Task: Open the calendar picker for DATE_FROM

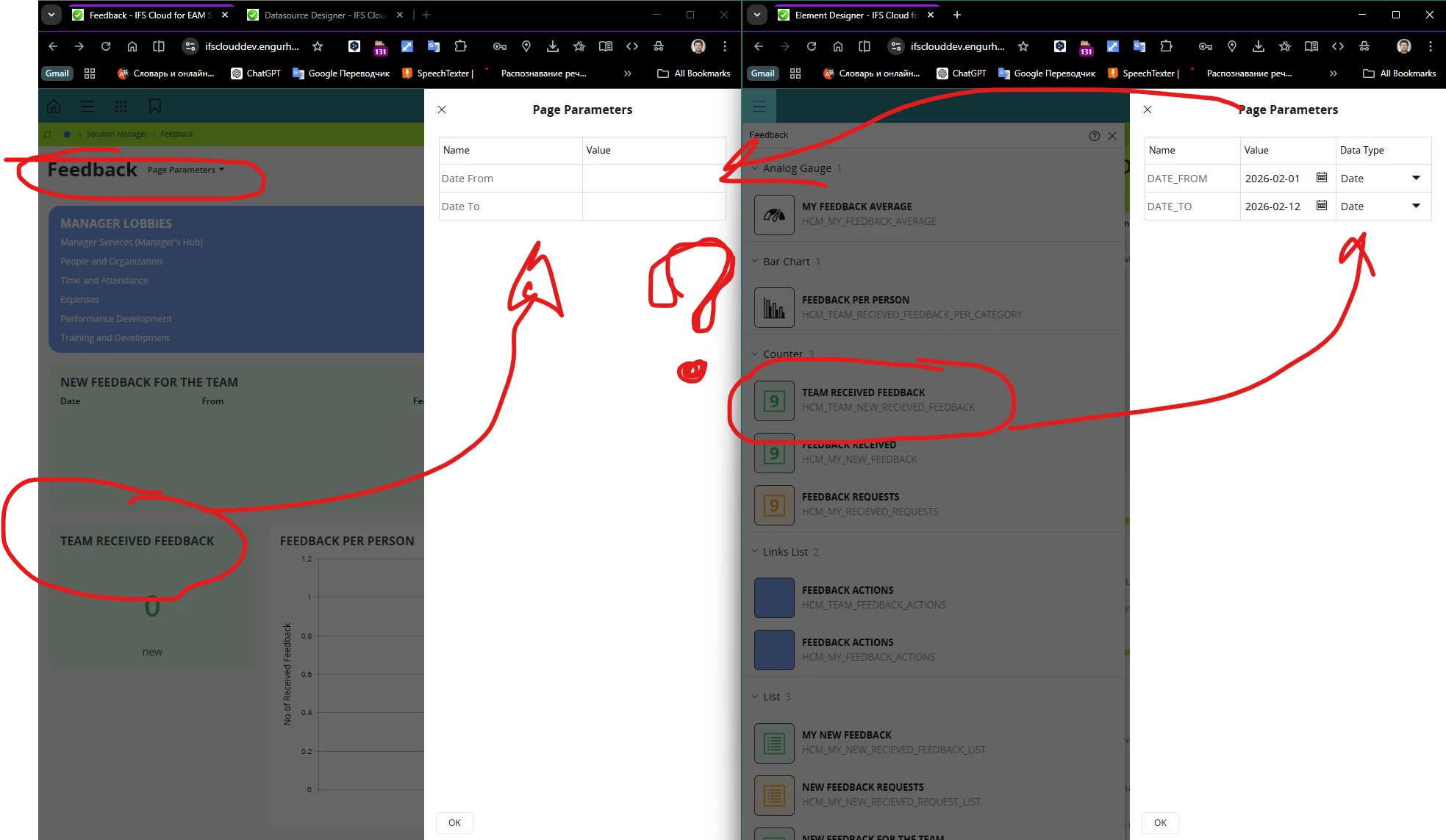Action: (x=1321, y=178)
